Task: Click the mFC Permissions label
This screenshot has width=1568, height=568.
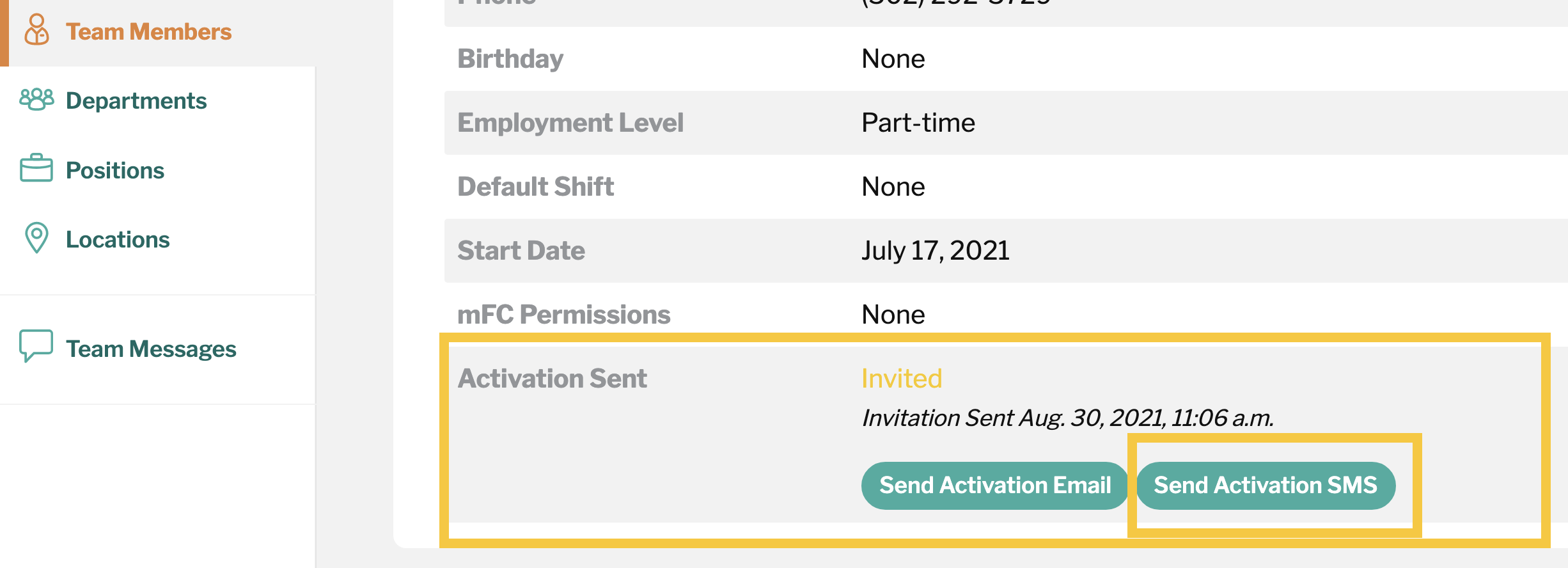Action: tap(564, 315)
